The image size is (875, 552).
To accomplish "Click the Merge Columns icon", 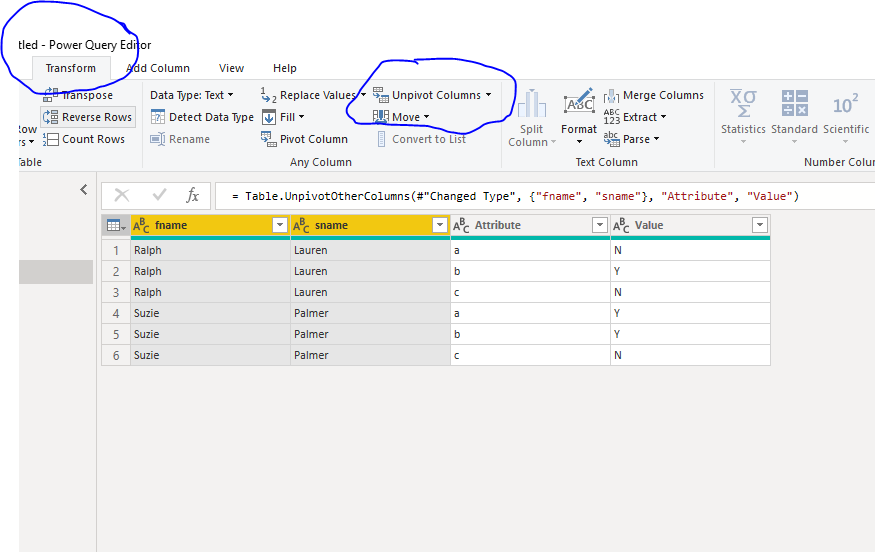I will click(x=612, y=95).
